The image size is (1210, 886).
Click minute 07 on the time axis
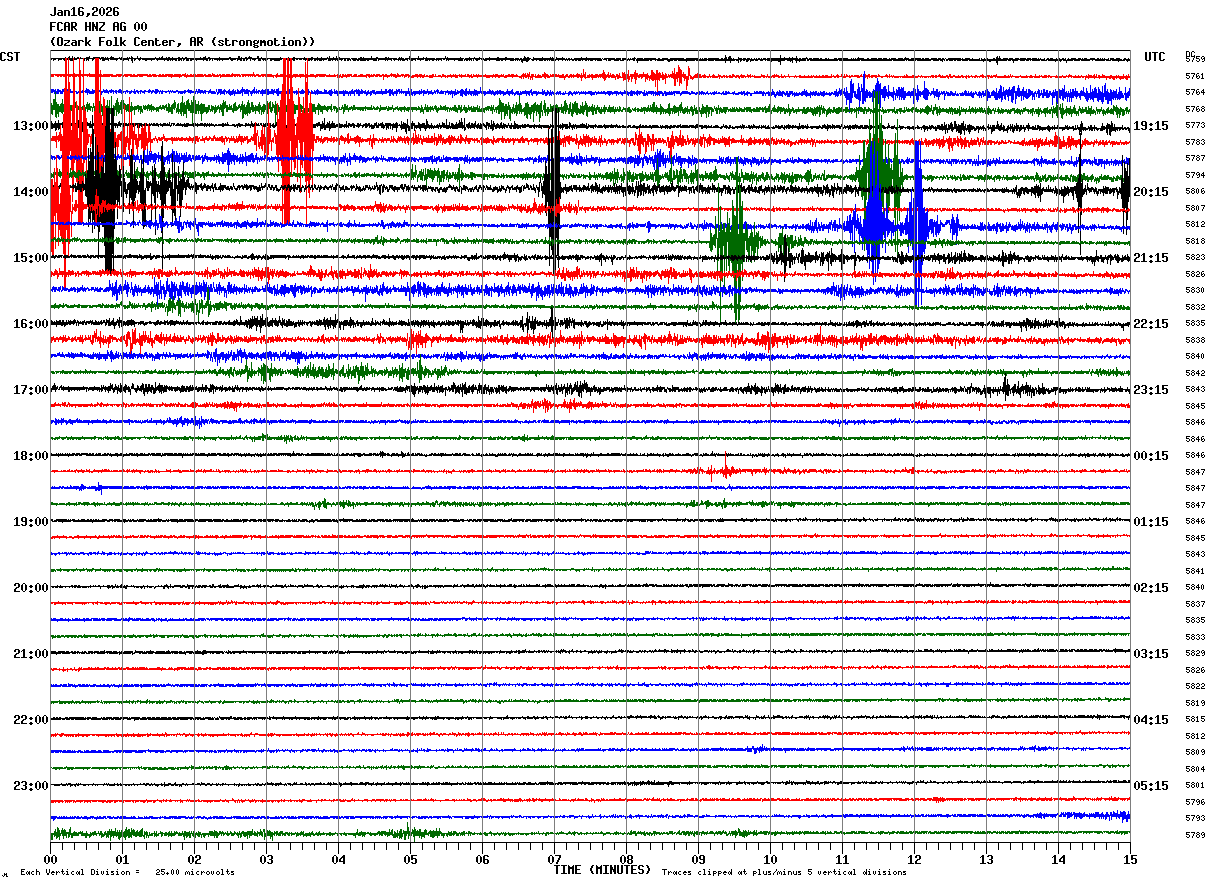[554, 859]
